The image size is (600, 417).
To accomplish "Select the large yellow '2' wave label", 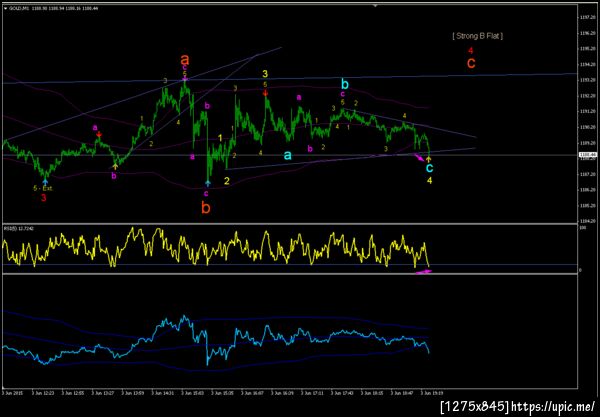I will pyautogui.click(x=227, y=181).
